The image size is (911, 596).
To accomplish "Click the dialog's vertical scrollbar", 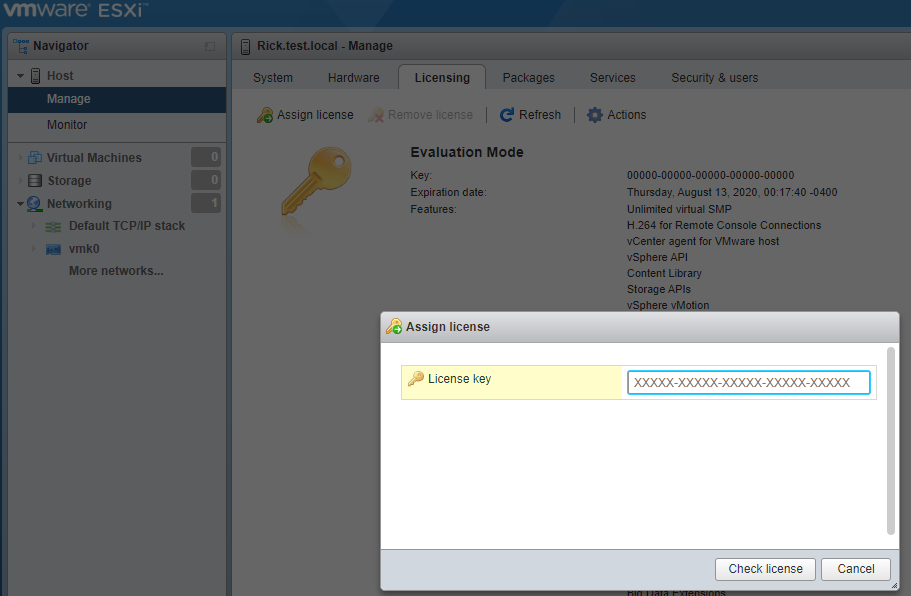I will (x=891, y=441).
